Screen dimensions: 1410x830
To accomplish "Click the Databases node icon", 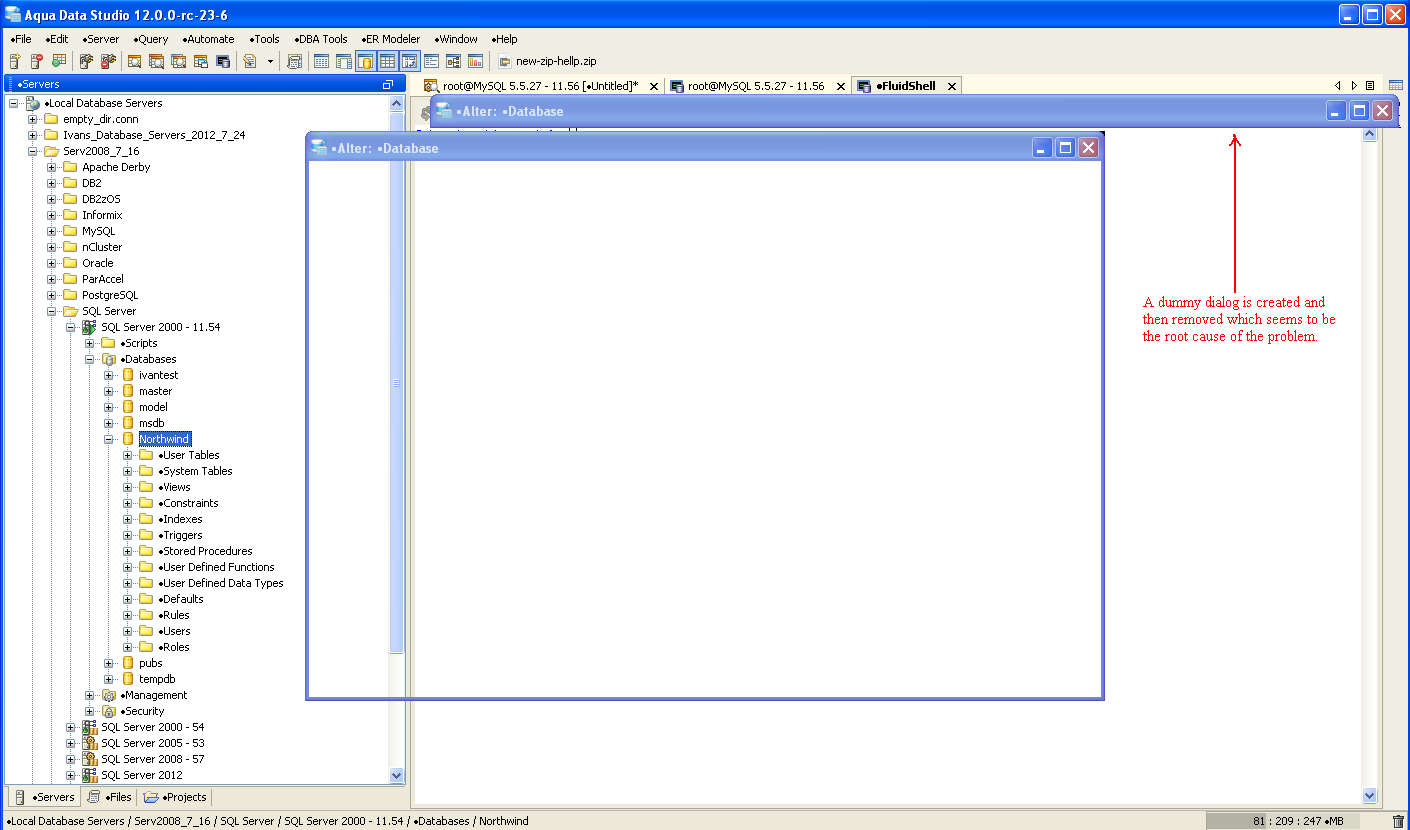I will (x=108, y=359).
